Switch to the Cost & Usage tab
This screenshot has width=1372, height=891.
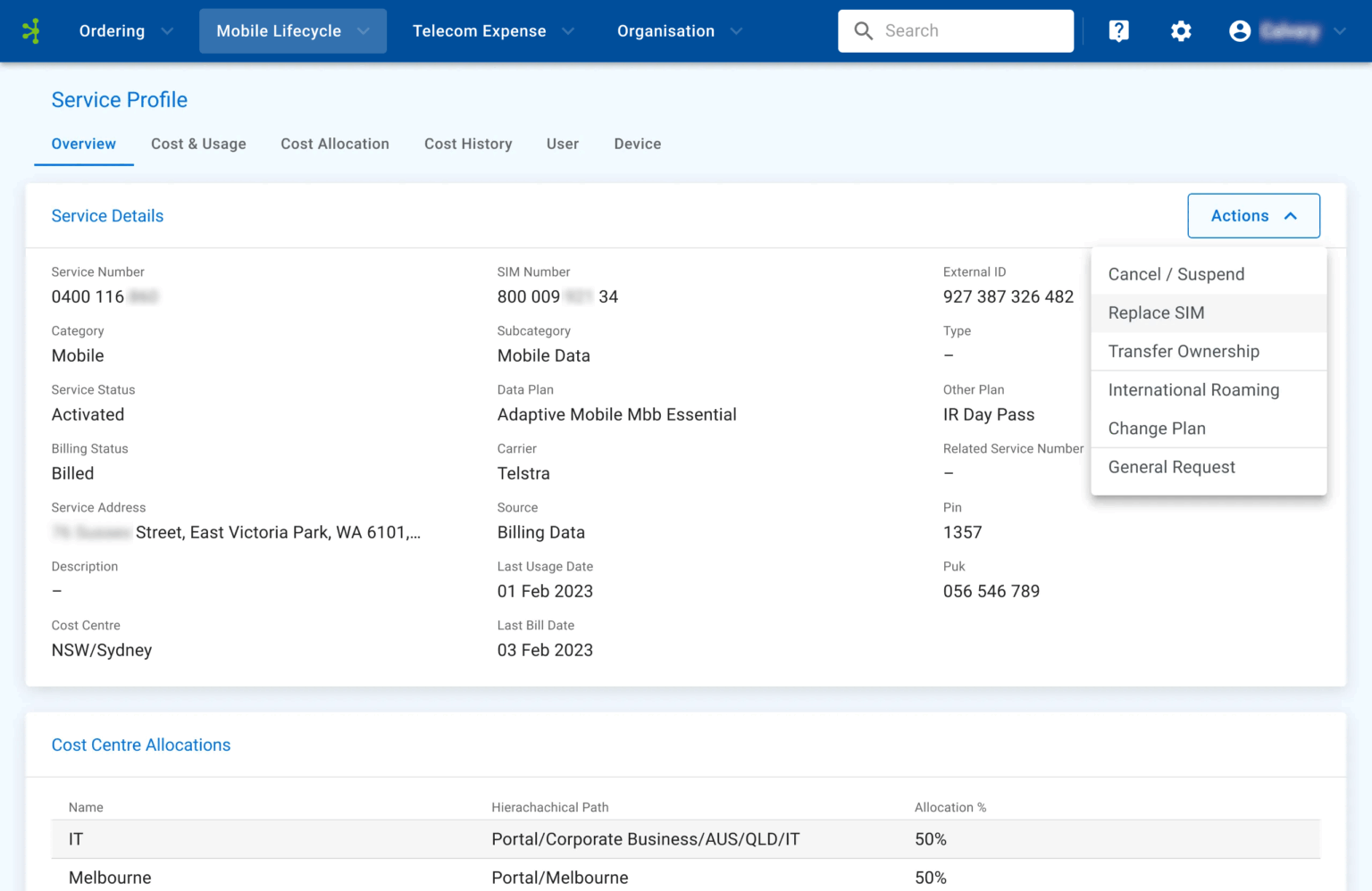tap(198, 144)
